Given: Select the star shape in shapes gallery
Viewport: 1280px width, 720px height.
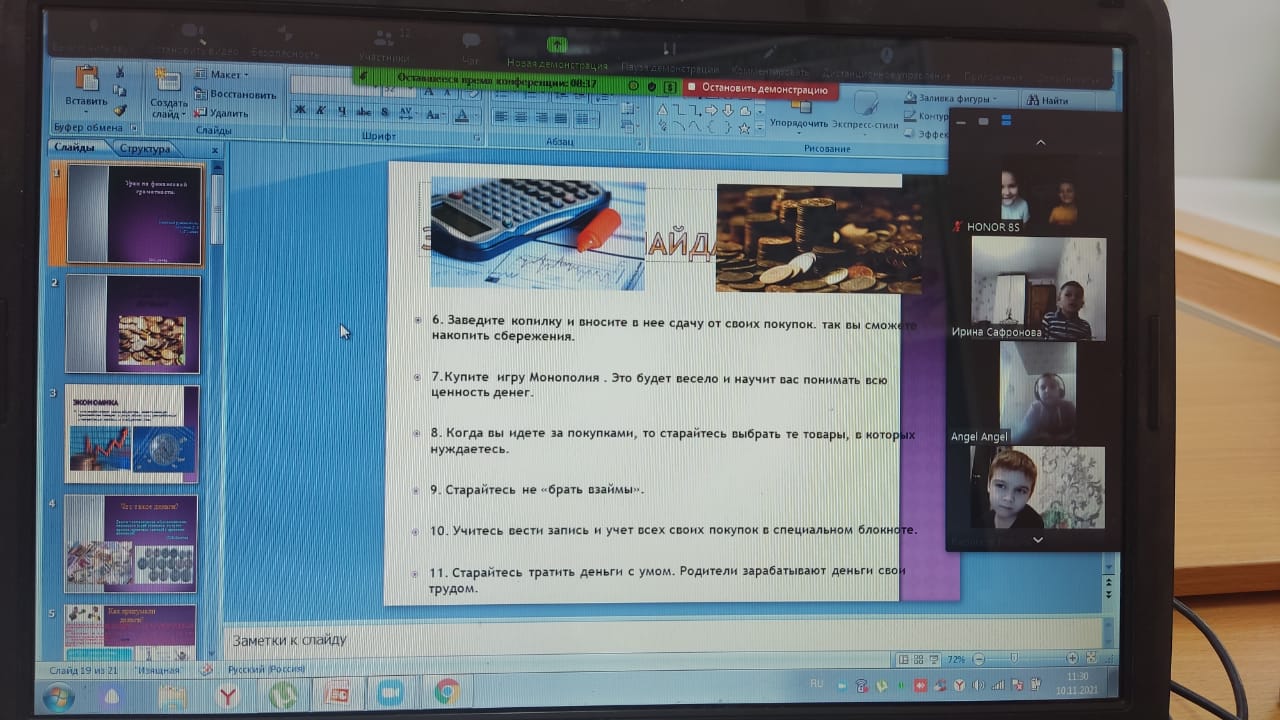Looking at the screenshot, I should coord(744,128).
